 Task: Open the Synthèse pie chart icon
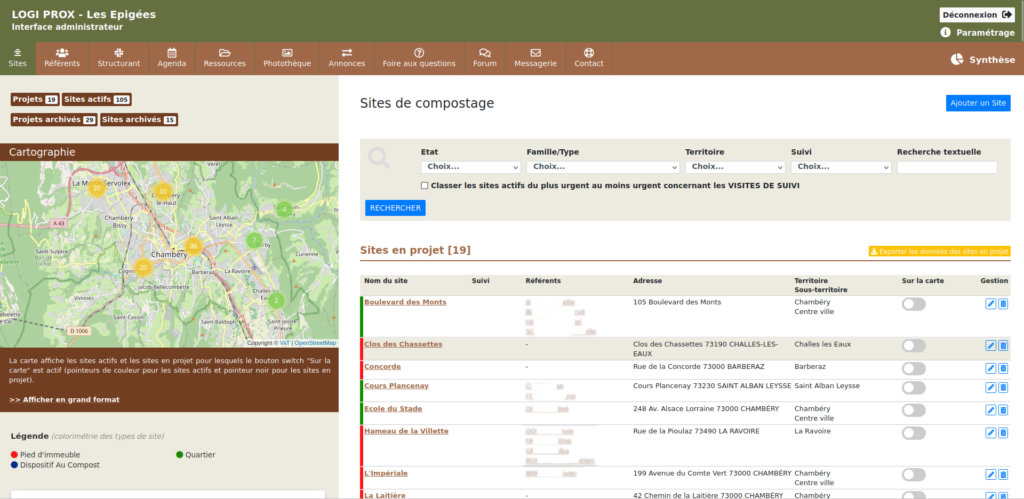(x=956, y=60)
